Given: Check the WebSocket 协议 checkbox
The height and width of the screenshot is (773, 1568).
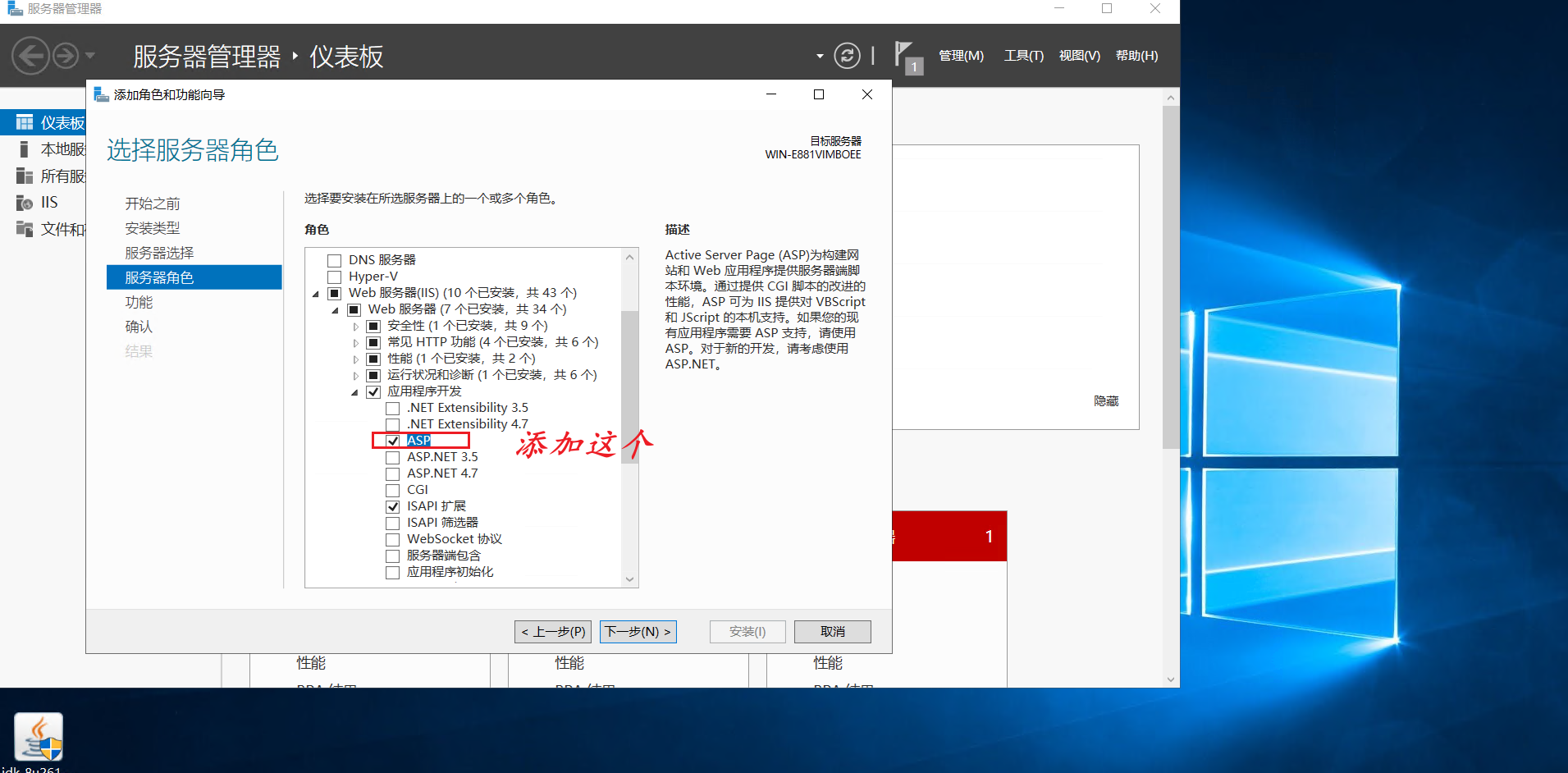Looking at the screenshot, I should tap(393, 540).
